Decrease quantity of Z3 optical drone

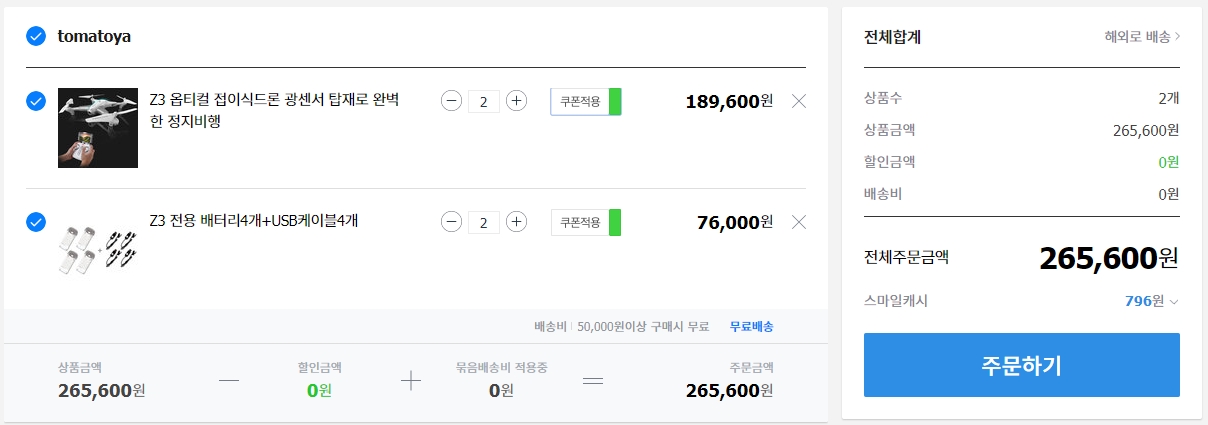(x=451, y=101)
